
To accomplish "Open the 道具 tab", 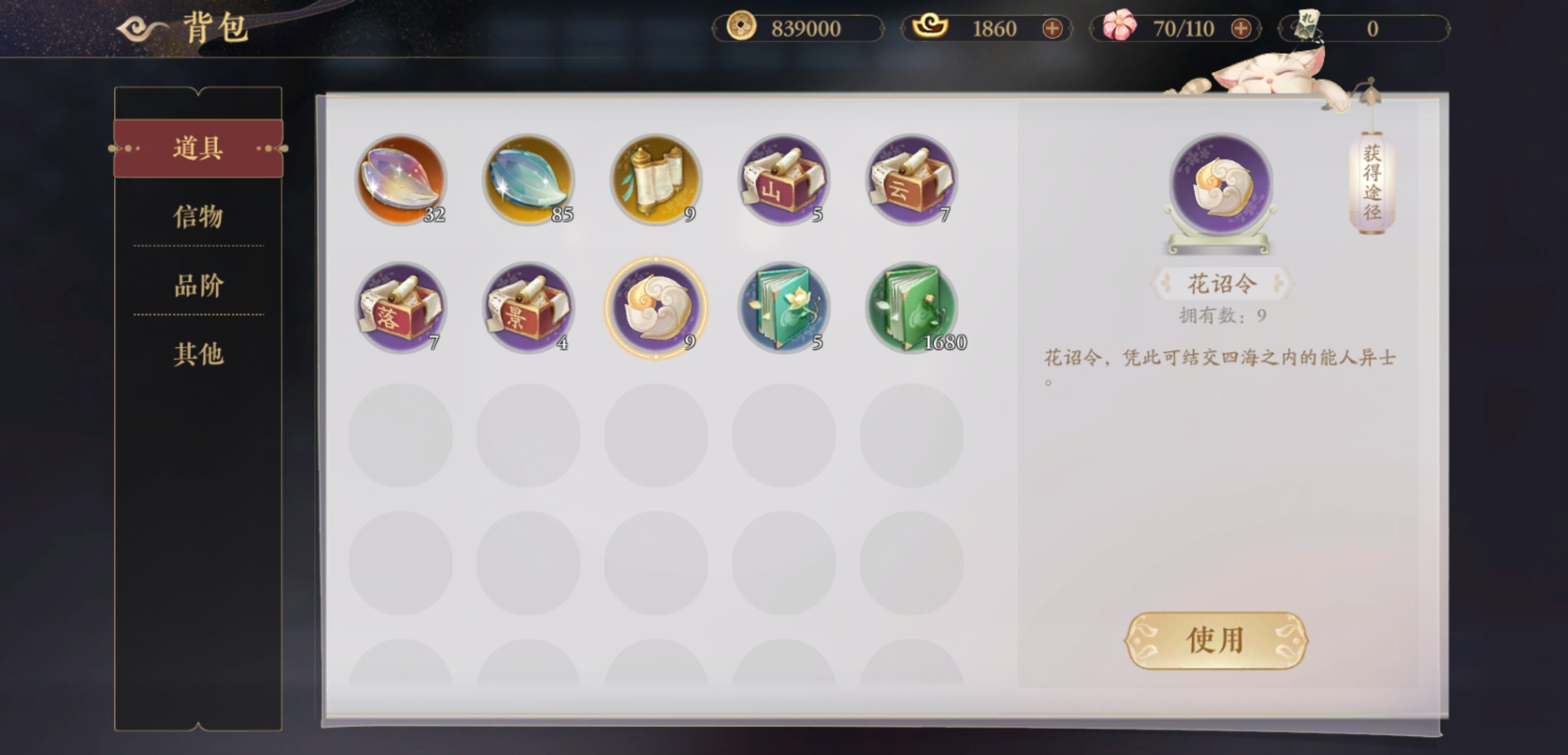I will 198,148.
